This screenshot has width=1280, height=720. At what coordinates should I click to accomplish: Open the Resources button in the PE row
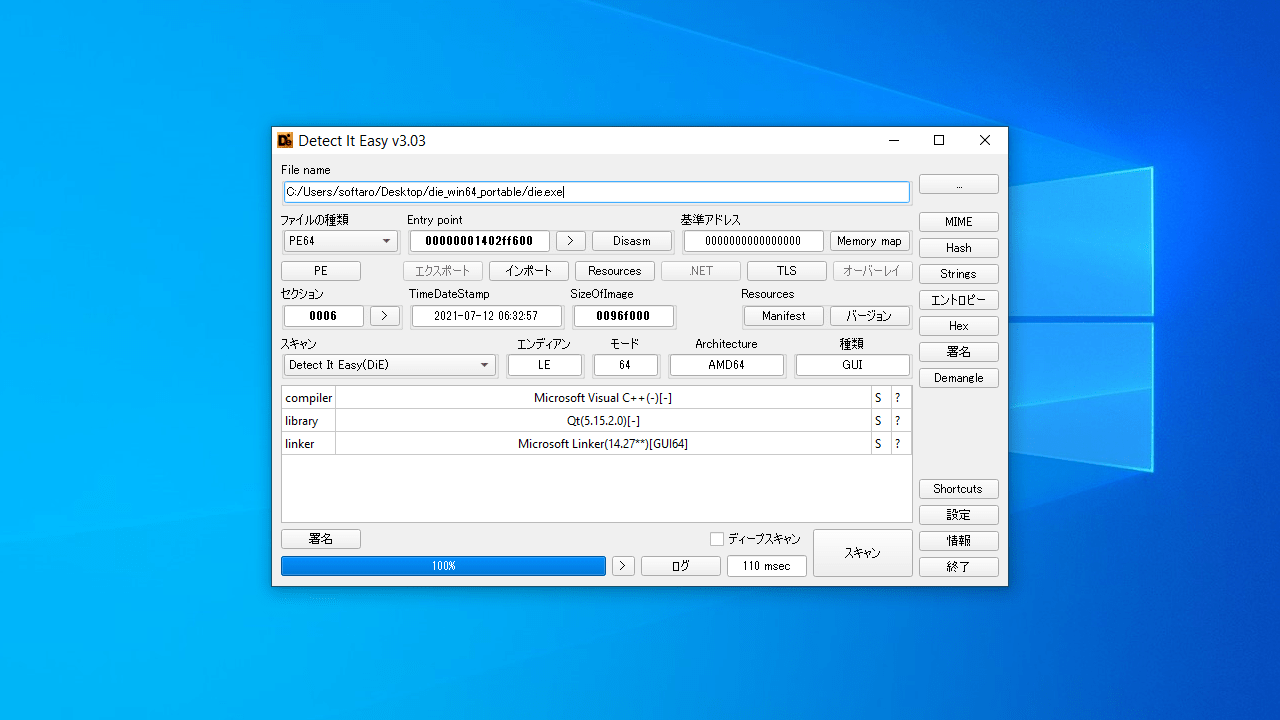615,271
